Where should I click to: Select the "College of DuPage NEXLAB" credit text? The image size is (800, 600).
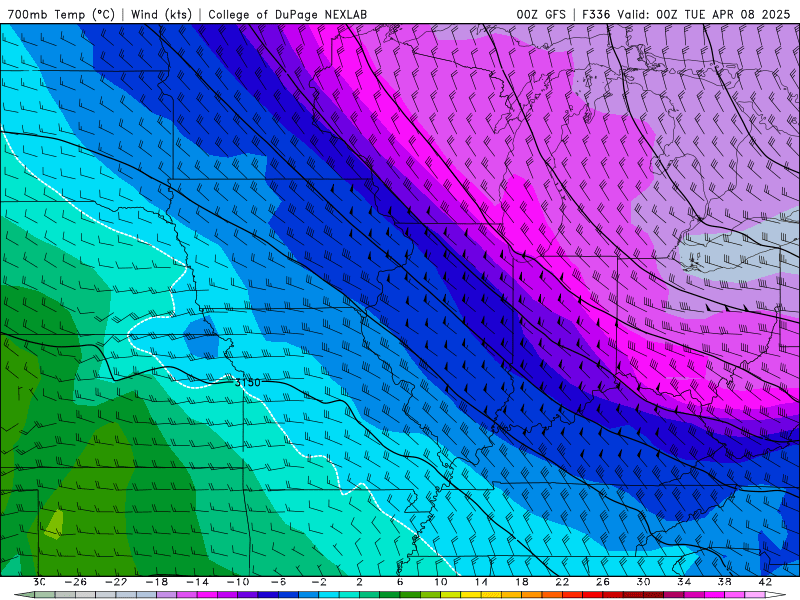[x=287, y=14]
